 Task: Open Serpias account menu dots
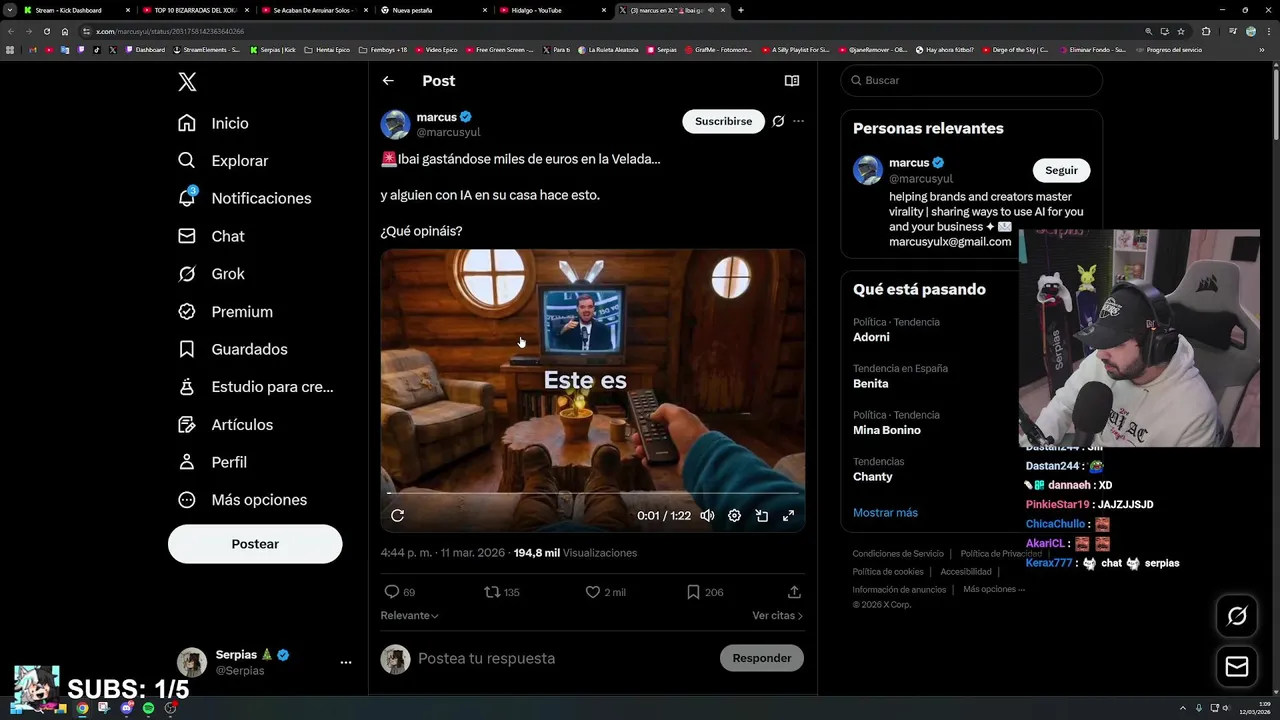(346, 662)
